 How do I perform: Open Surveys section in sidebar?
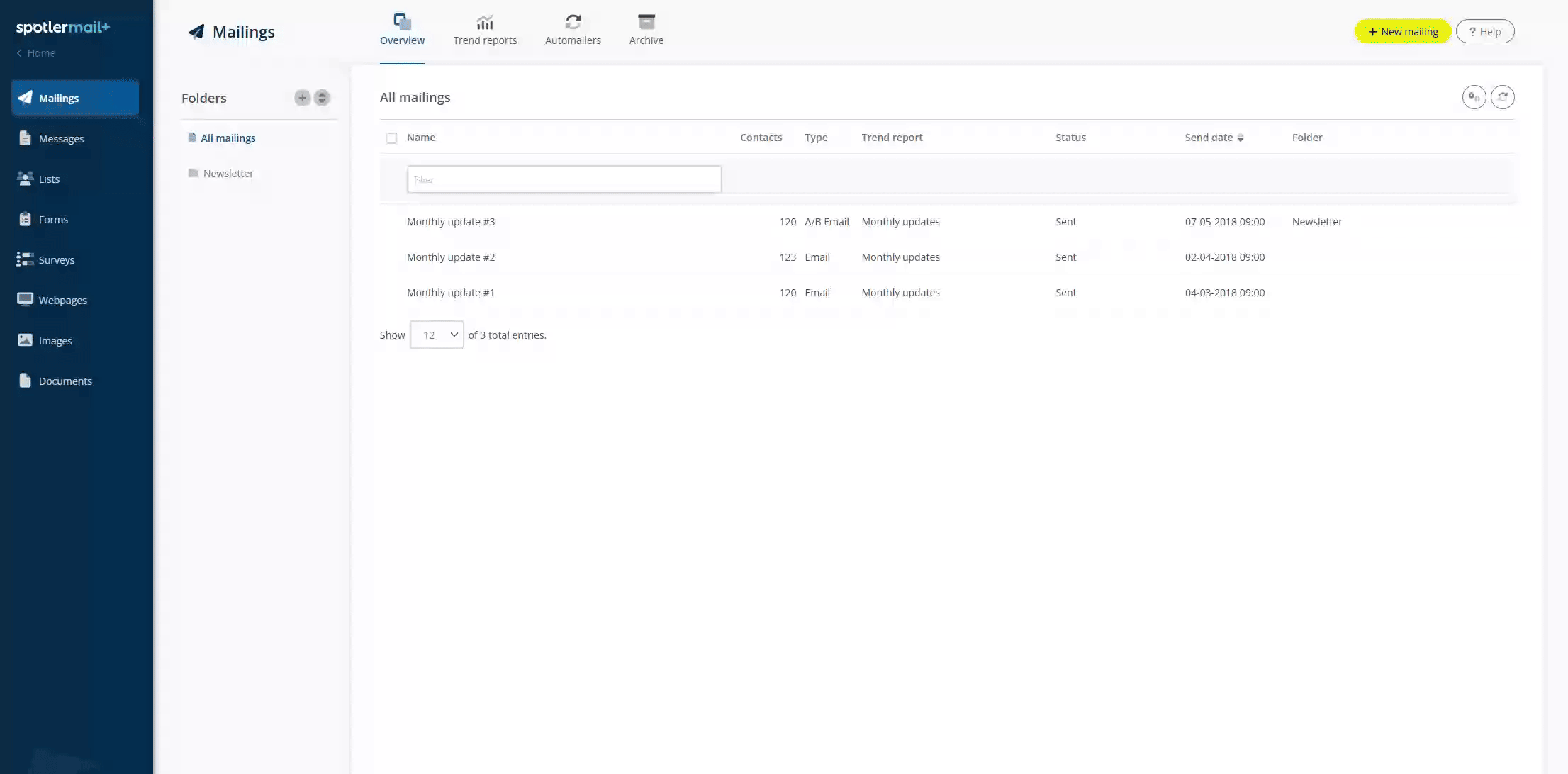(56, 260)
